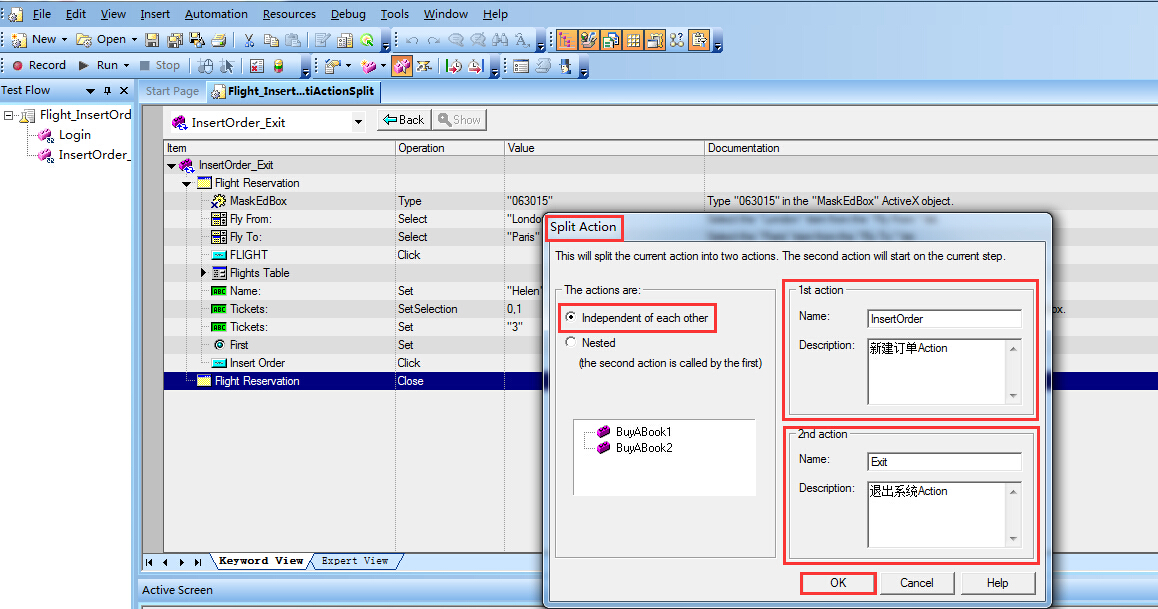Click the Find binoculars icon
Viewport: 1158px width, 609px height.
click(x=499, y=39)
